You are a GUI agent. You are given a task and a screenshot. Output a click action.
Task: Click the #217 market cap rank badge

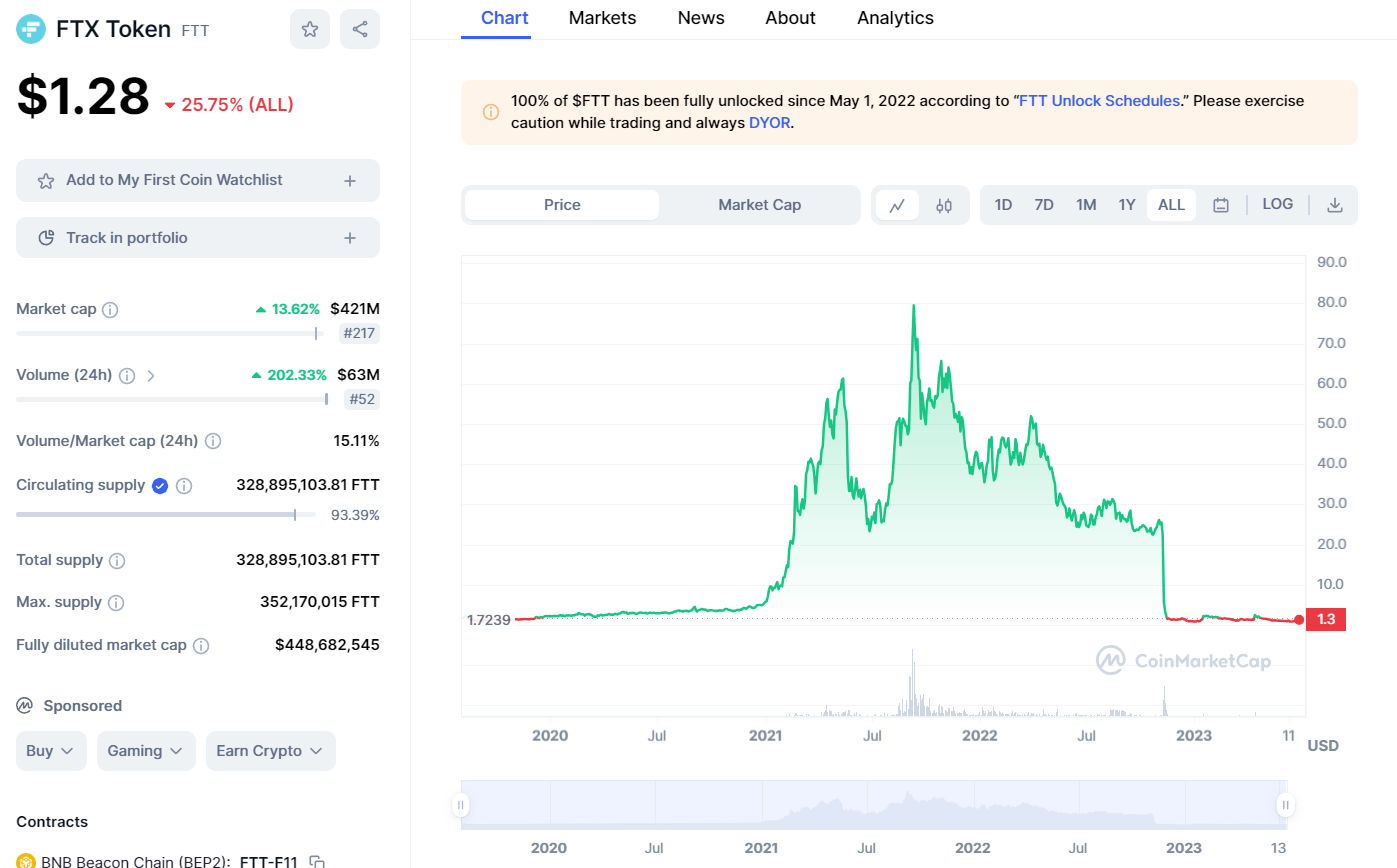click(359, 334)
